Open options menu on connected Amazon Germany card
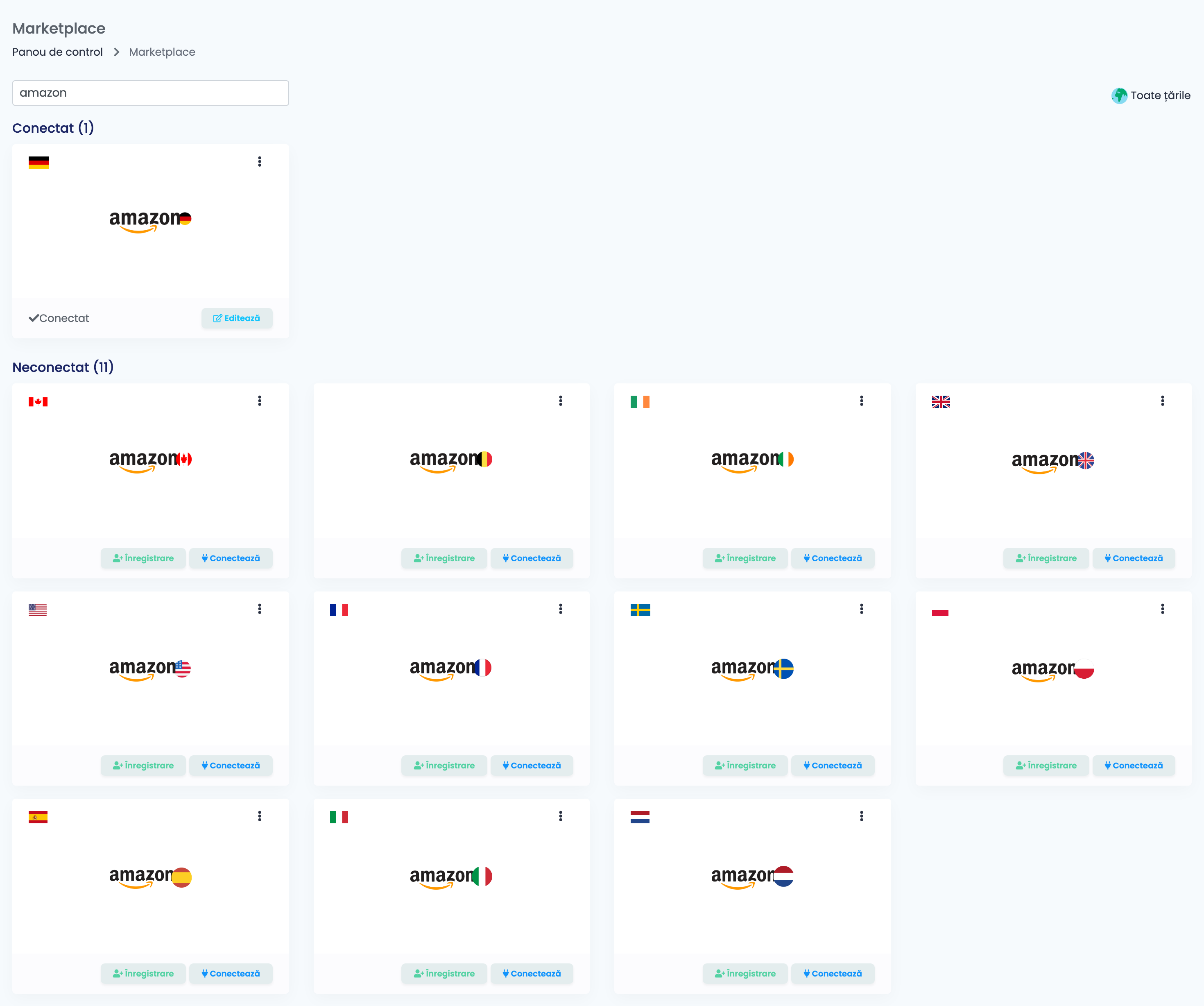Image resolution: width=1204 pixels, height=1006 pixels. [260, 162]
